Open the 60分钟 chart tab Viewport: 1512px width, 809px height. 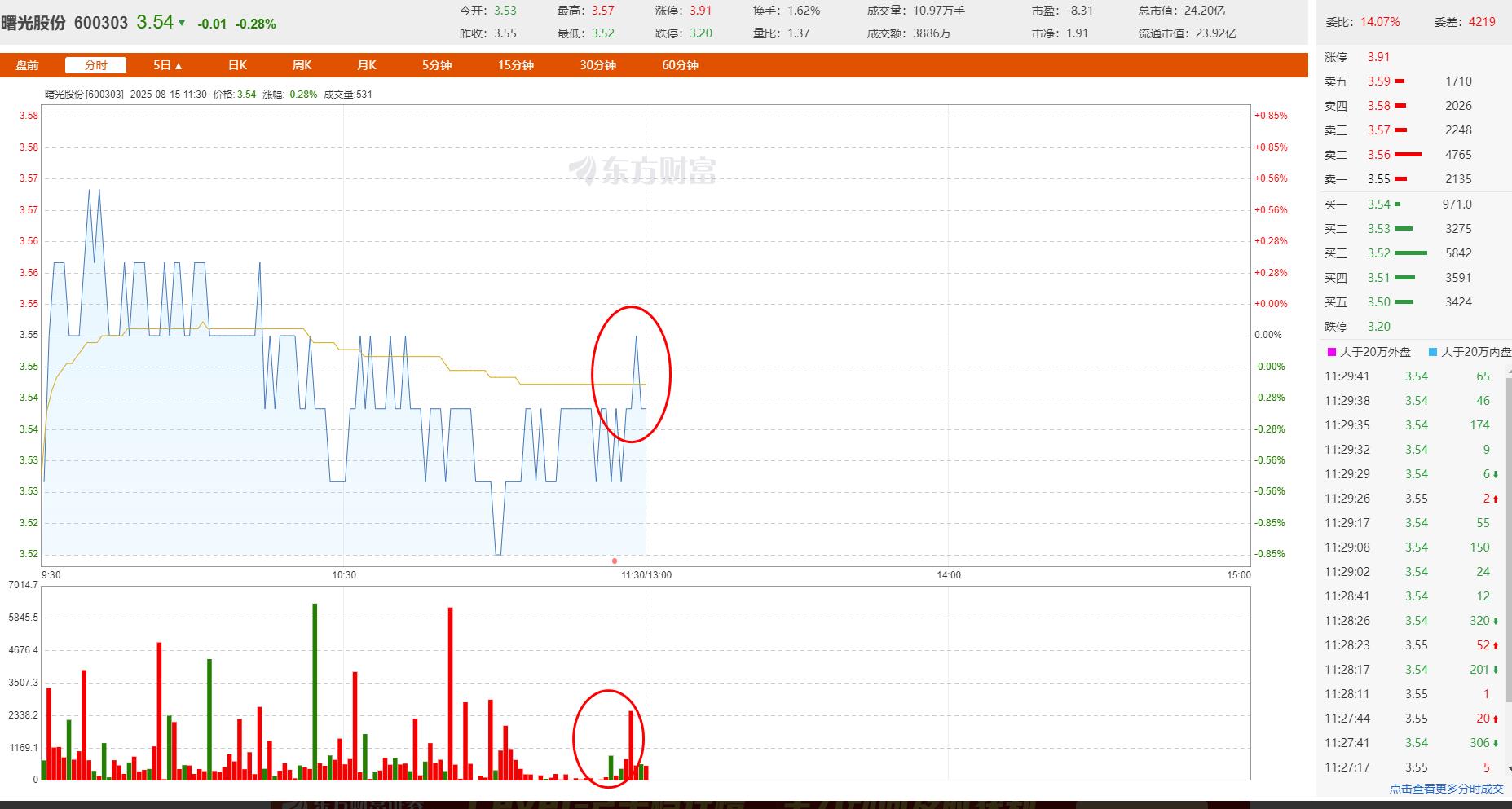click(x=680, y=65)
